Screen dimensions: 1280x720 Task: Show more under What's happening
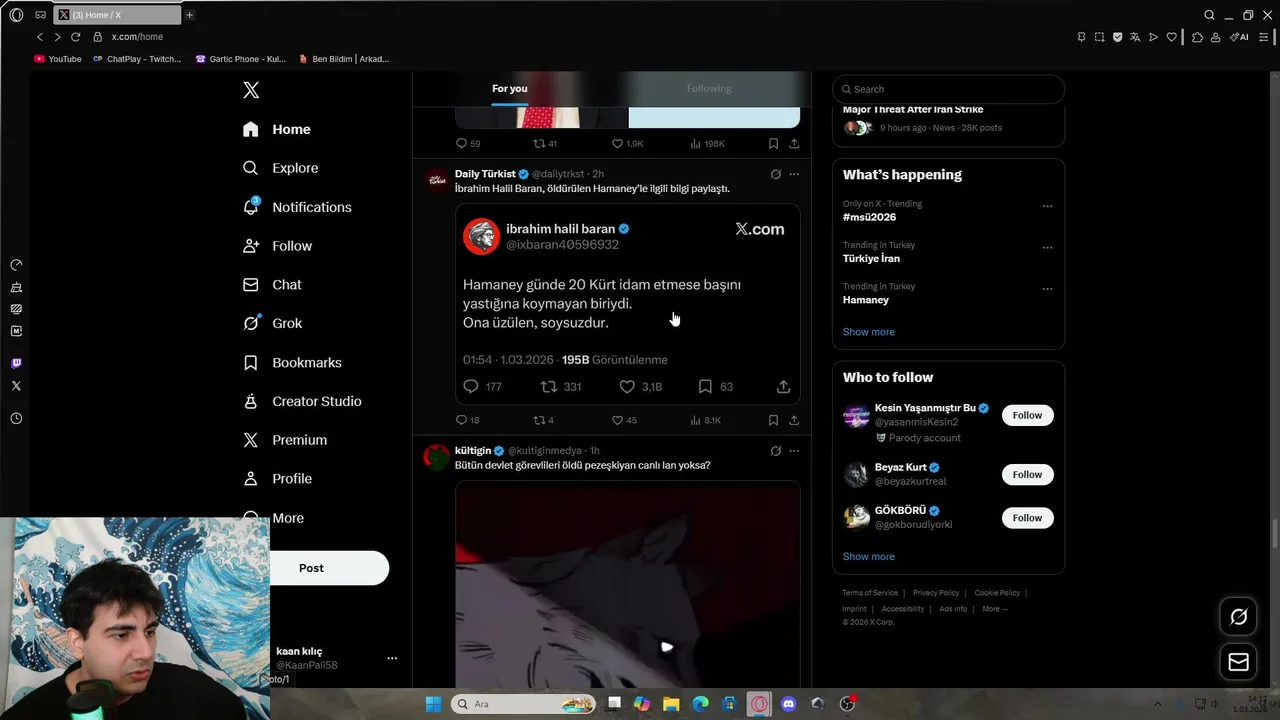click(869, 332)
